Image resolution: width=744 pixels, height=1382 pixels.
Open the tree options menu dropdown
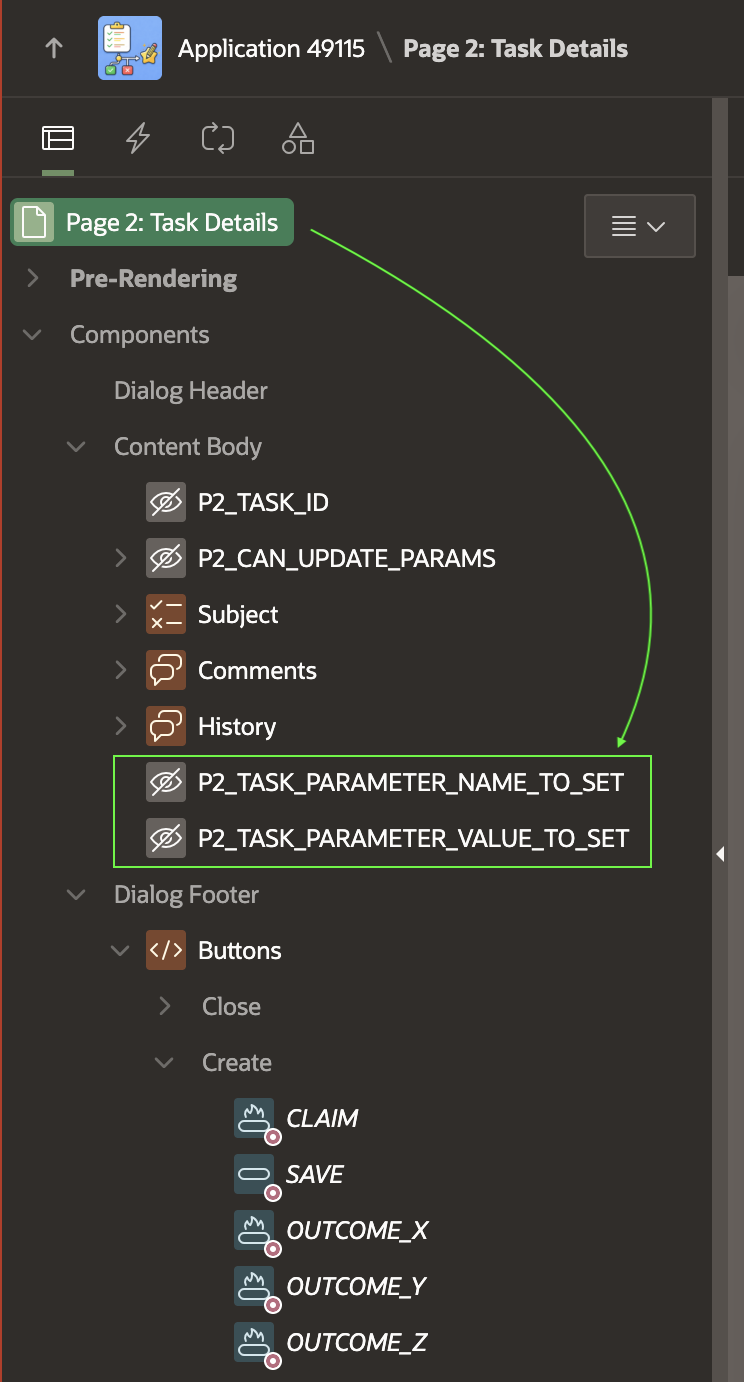(639, 226)
